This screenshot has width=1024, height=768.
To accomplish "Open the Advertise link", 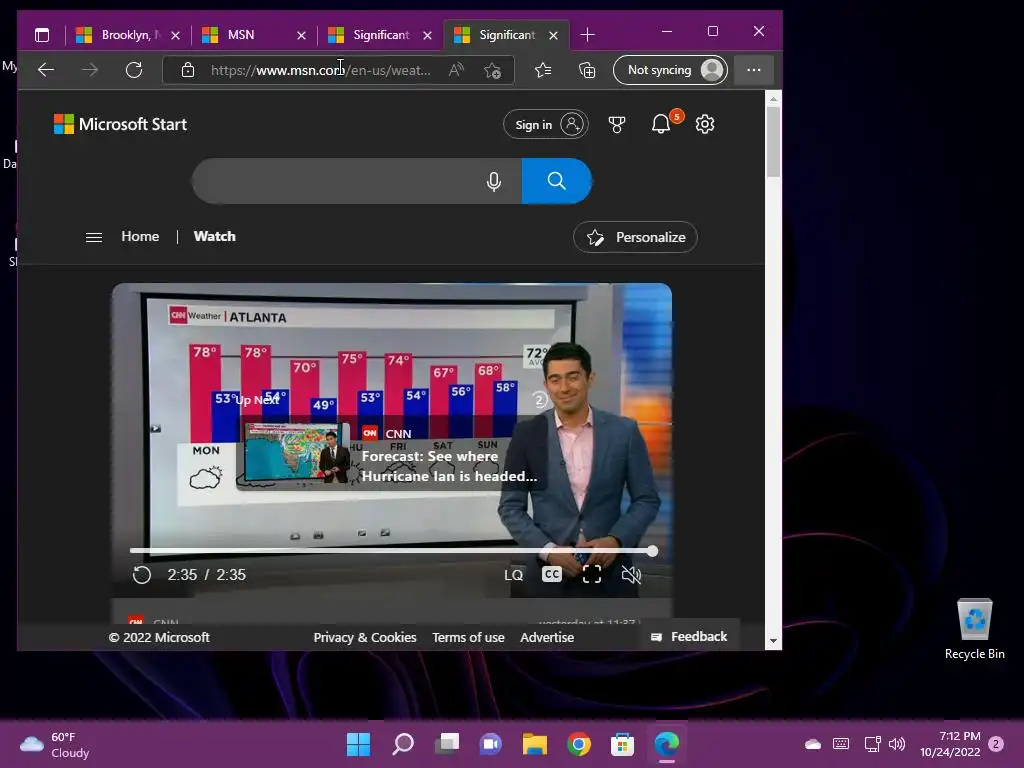I will 547,637.
